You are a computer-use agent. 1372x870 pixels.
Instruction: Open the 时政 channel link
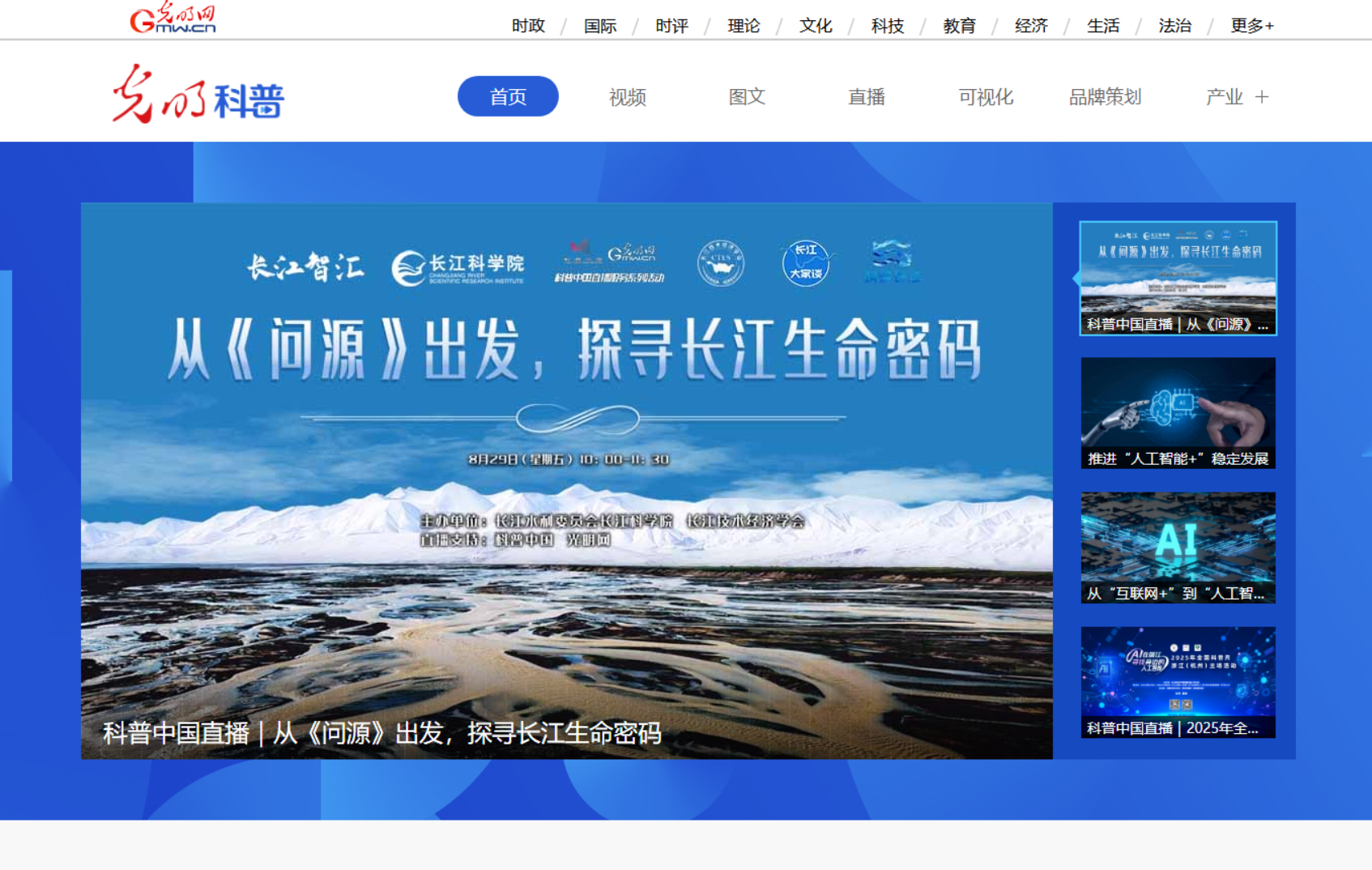point(528,26)
